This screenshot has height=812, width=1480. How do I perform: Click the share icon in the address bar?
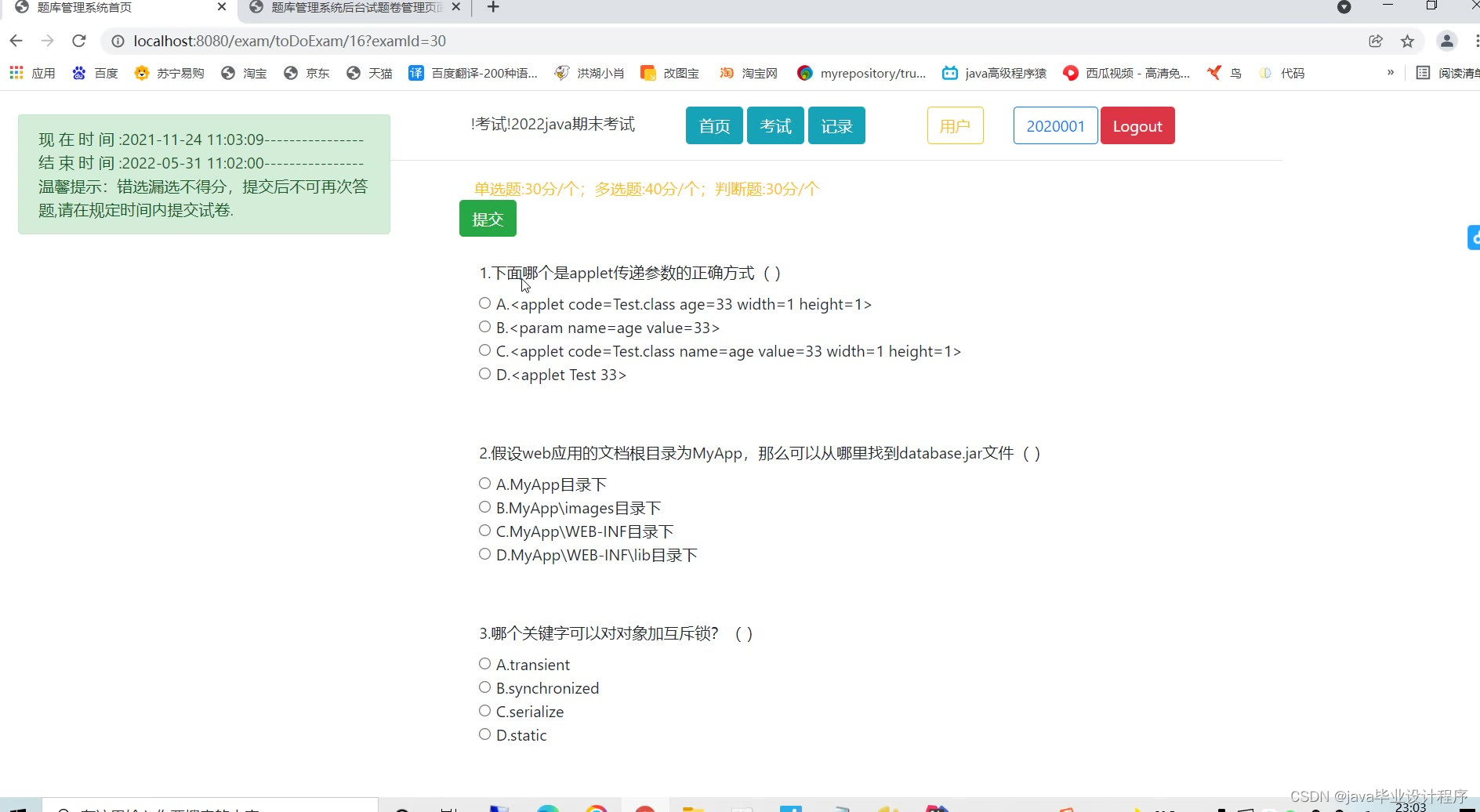point(1376,41)
